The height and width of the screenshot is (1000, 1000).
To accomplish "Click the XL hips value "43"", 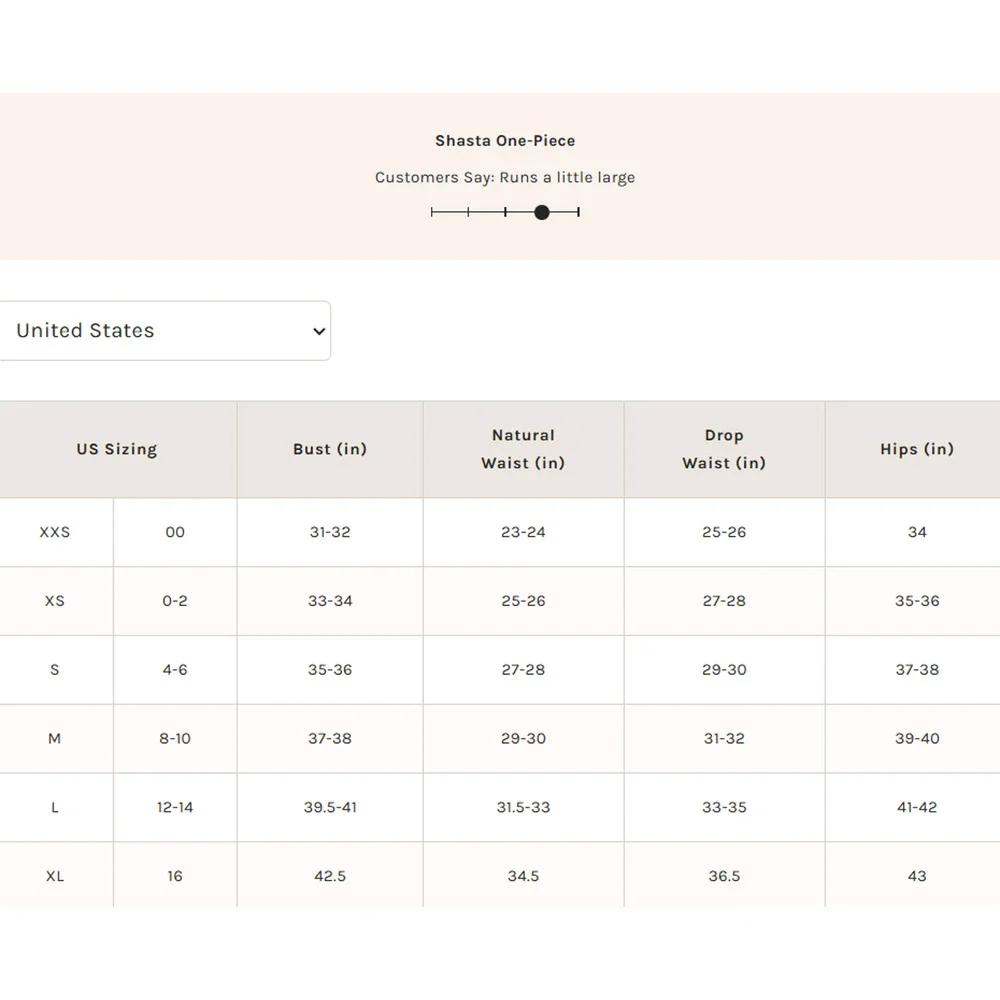I will (917, 876).
